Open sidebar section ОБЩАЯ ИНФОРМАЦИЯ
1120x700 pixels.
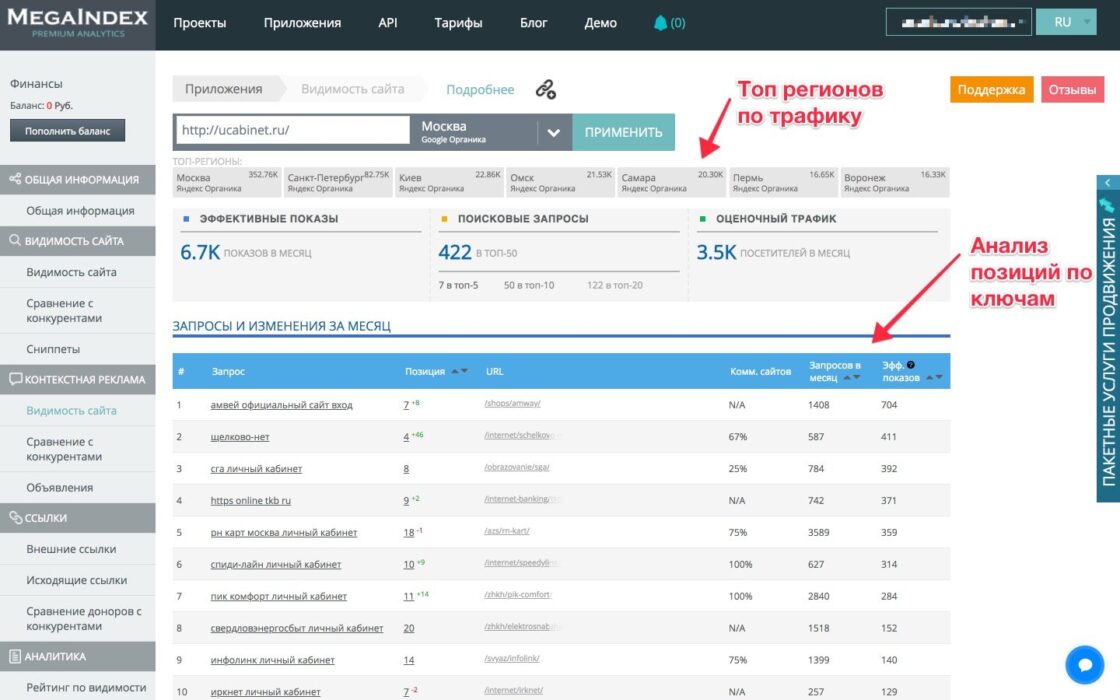(77, 179)
